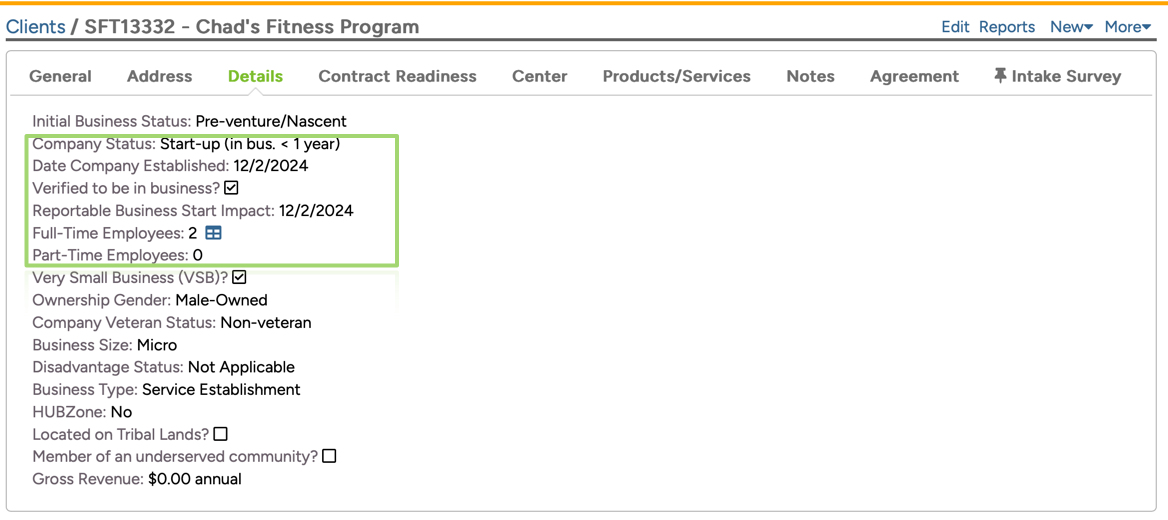
Task: Check the Located on Tribal Lands box
Action: coord(221,434)
